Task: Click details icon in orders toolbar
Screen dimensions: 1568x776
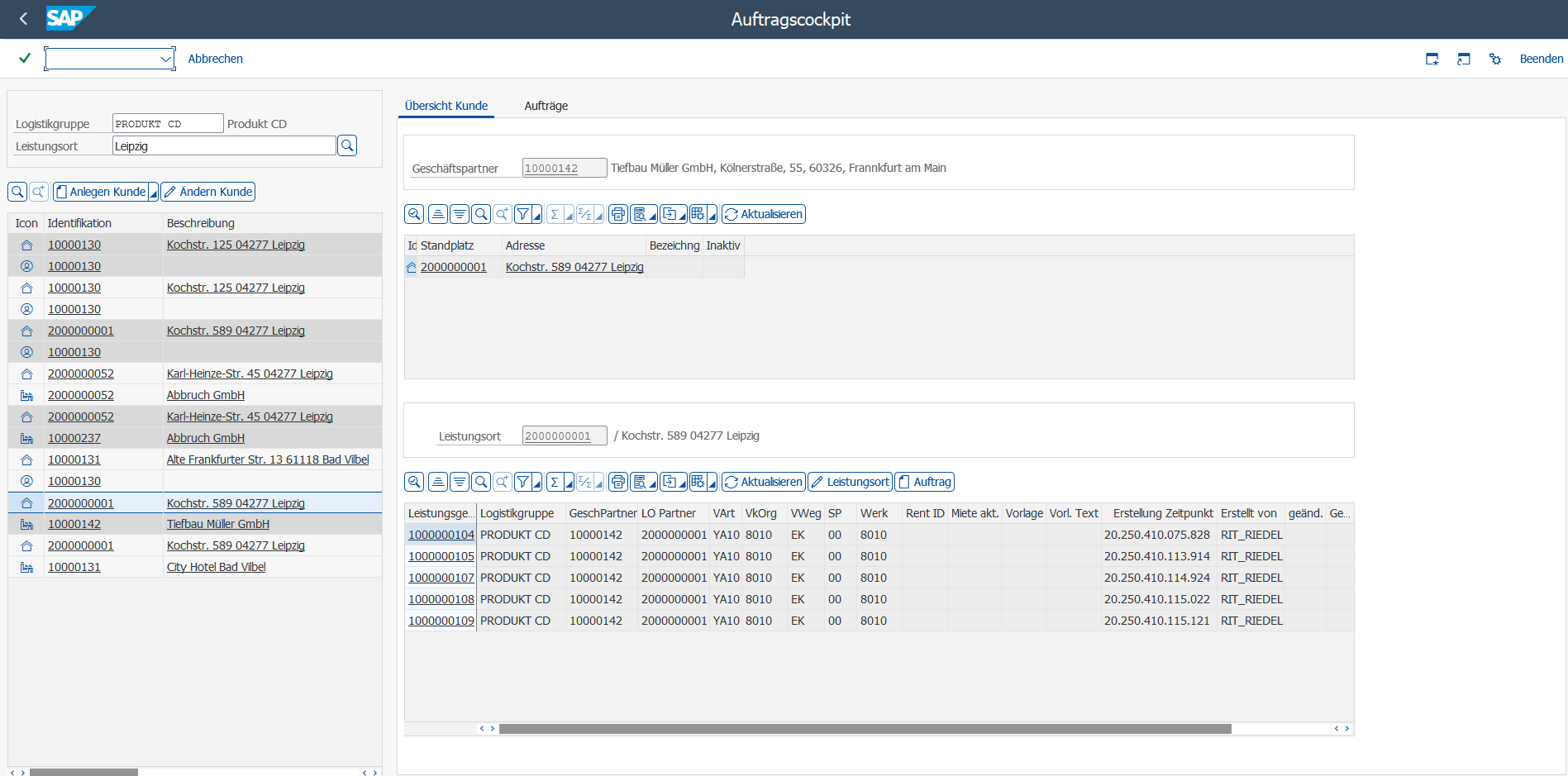Action: pos(414,482)
